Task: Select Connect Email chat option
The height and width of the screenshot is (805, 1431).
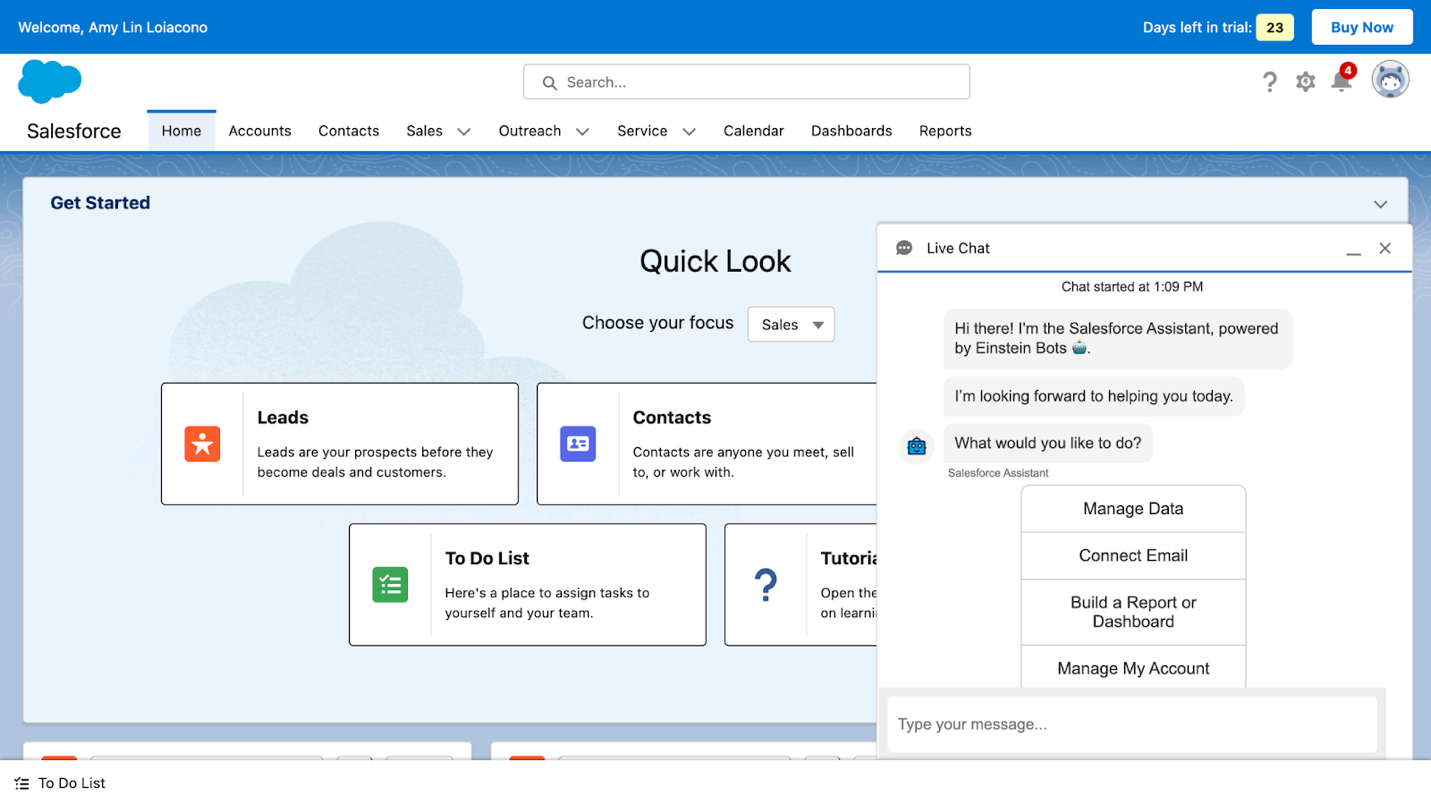Action: 1133,556
